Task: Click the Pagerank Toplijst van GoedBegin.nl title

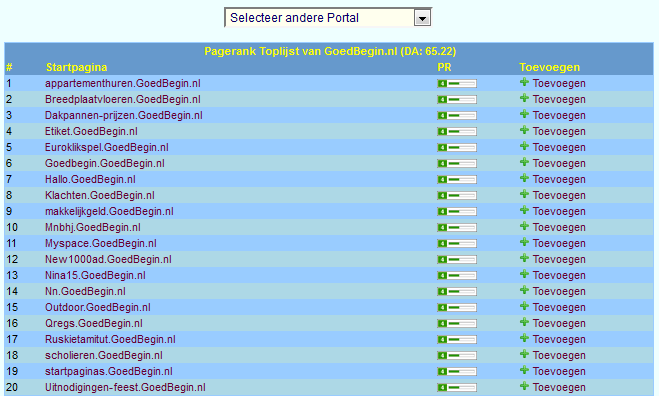Action: 330,51
